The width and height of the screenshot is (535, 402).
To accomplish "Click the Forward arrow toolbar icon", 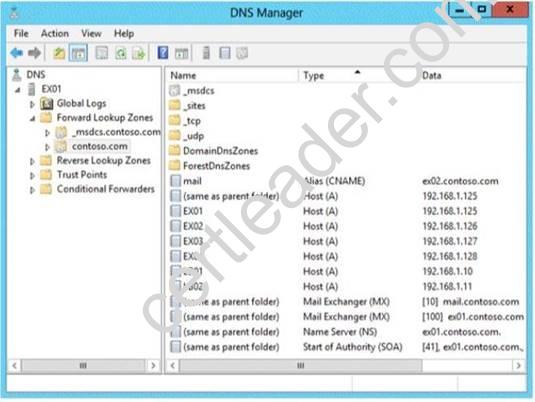I will click(34, 53).
